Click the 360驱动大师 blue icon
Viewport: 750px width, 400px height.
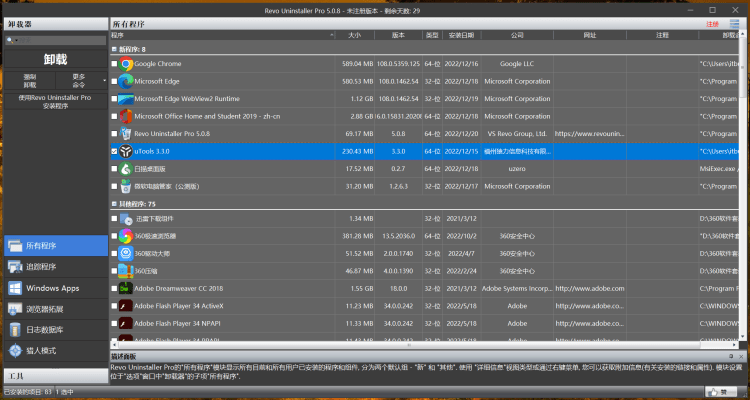point(126,254)
